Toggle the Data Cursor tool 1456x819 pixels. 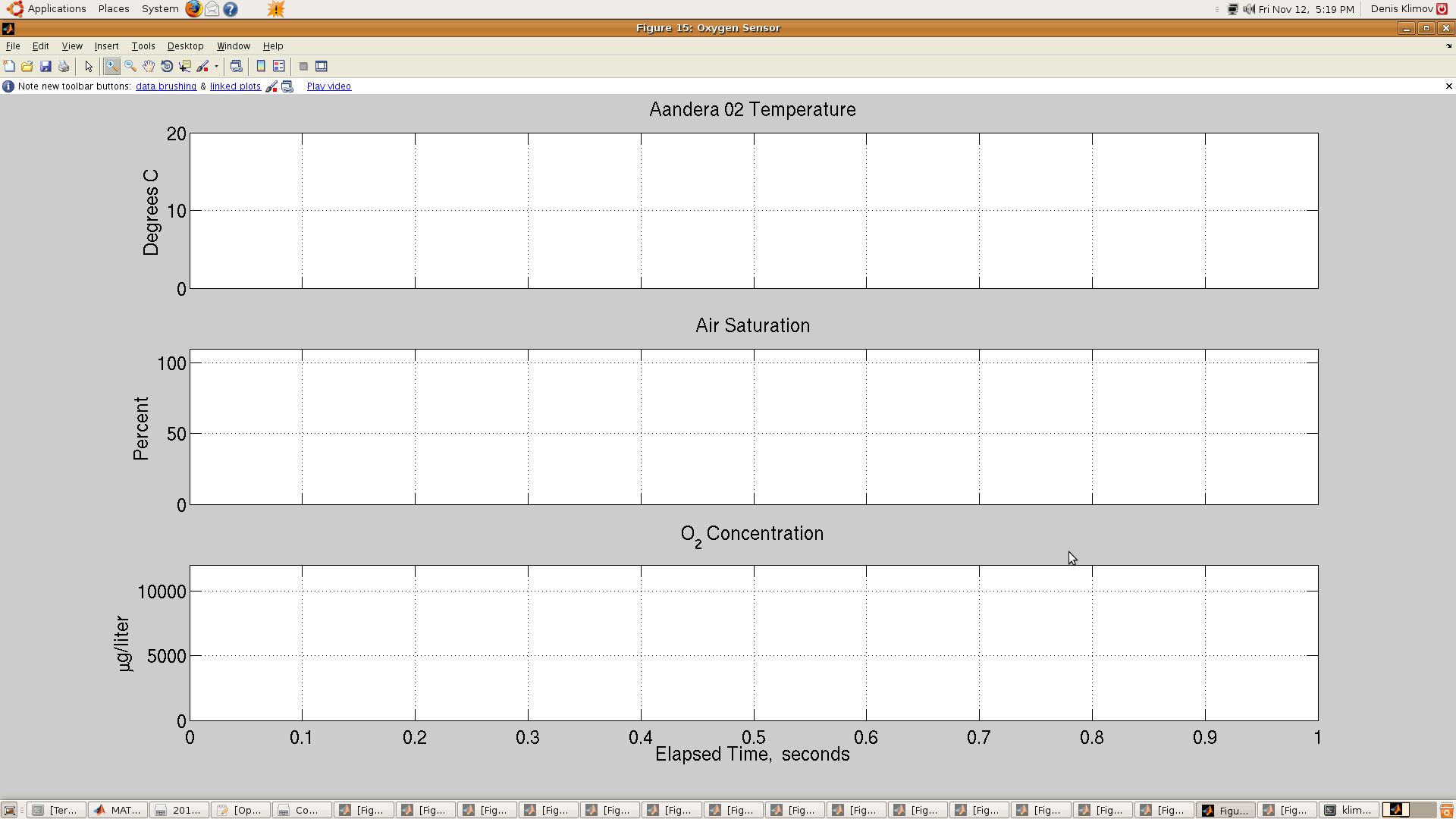(185, 67)
